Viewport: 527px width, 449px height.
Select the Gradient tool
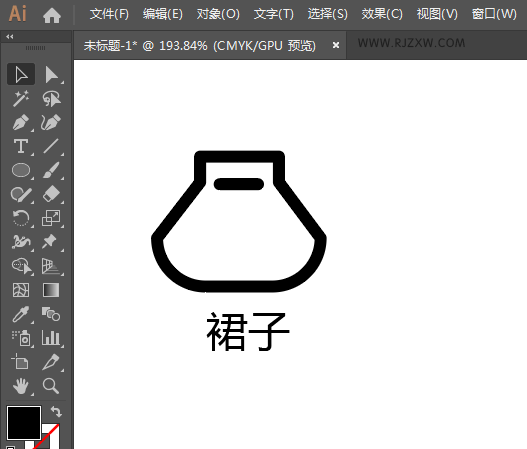(x=51, y=290)
